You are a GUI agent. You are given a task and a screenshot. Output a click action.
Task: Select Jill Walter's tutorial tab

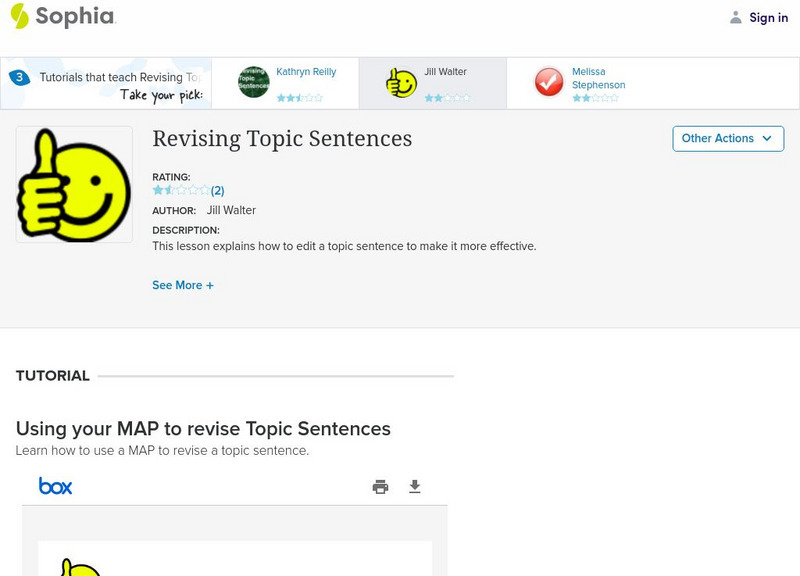click(445, 72)
